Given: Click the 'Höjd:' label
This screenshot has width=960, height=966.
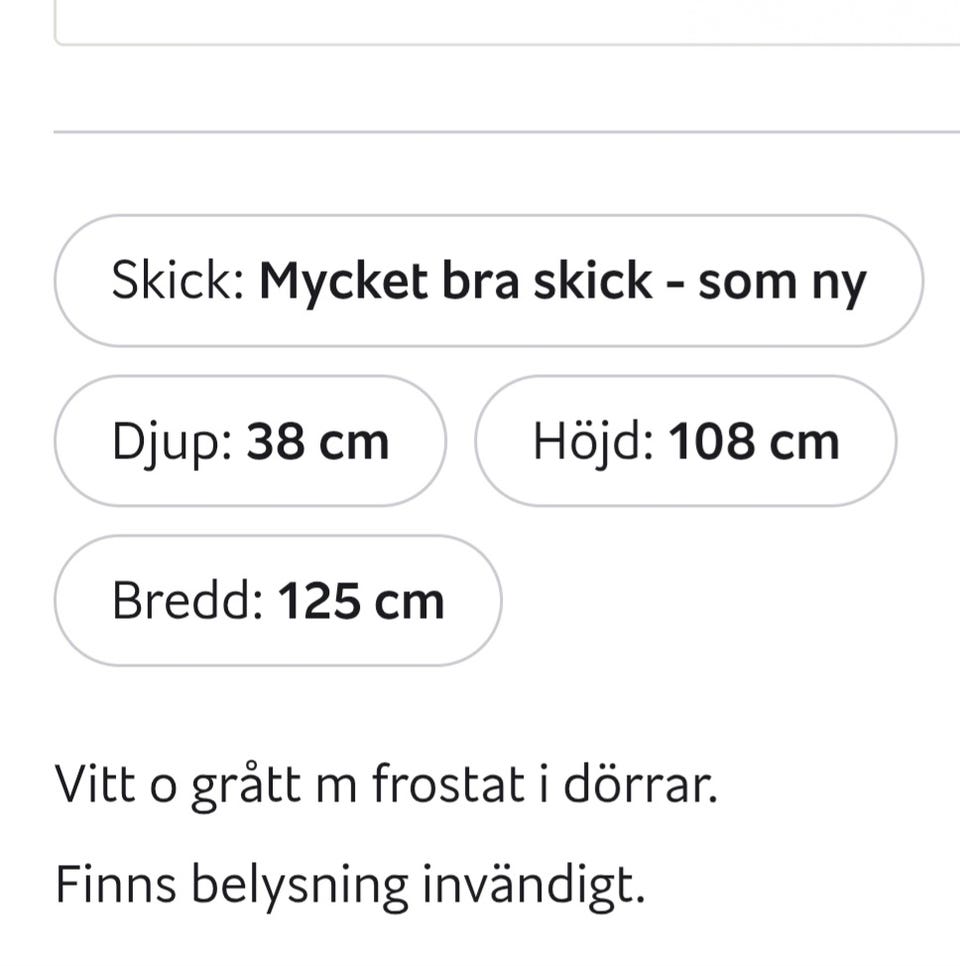Looking at the screenshot, I should [594, 441].
